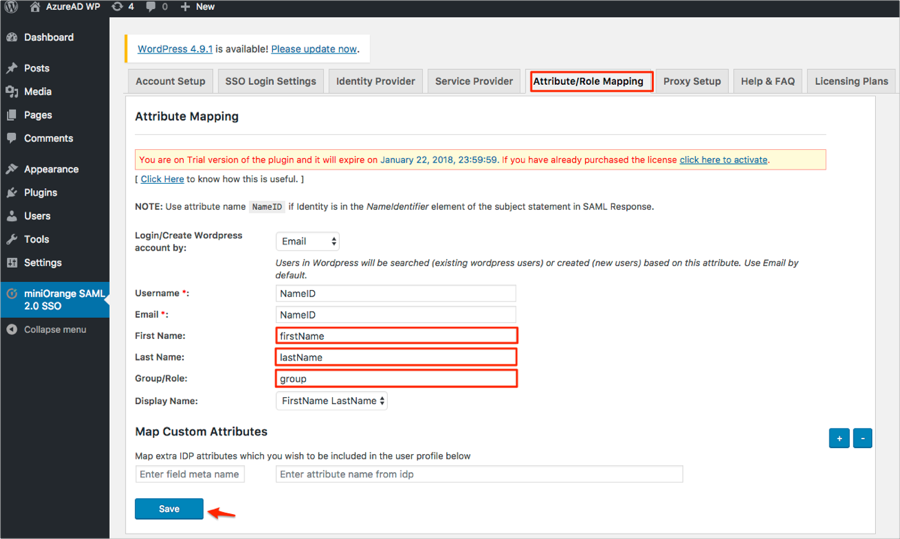This screenshot has height=539, width=900.
Task: Switch to the Identity Provider tab
Action: pyautogui.click(x=375, y=81)
